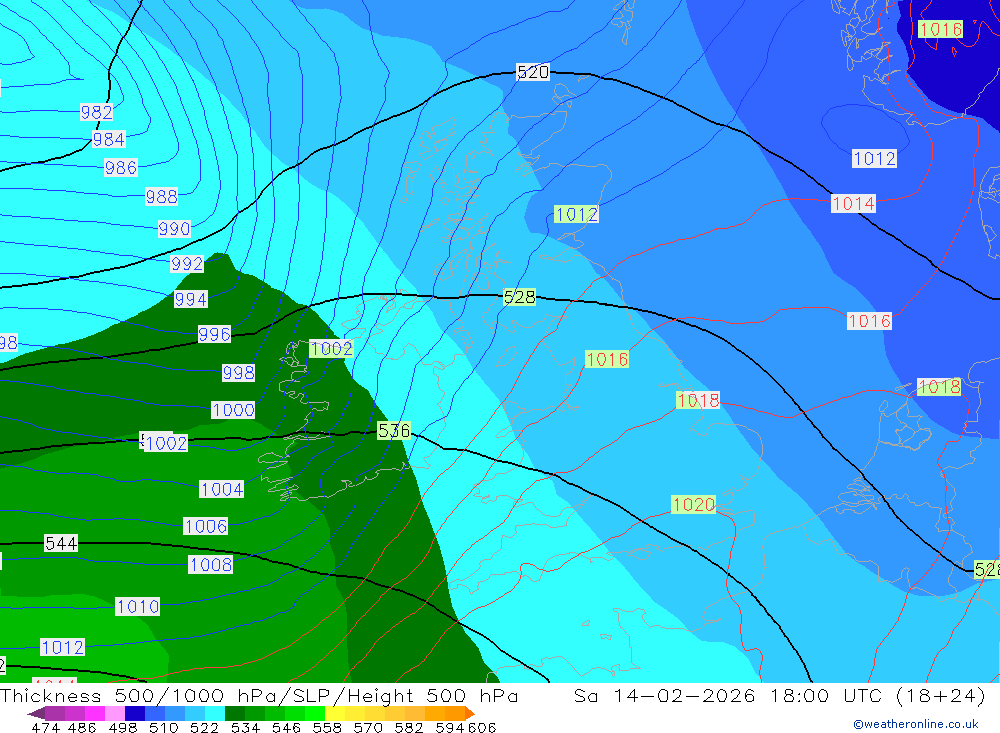
Task: Click the legend value 510
Action: pyautogui.click(x=164, y=728)
